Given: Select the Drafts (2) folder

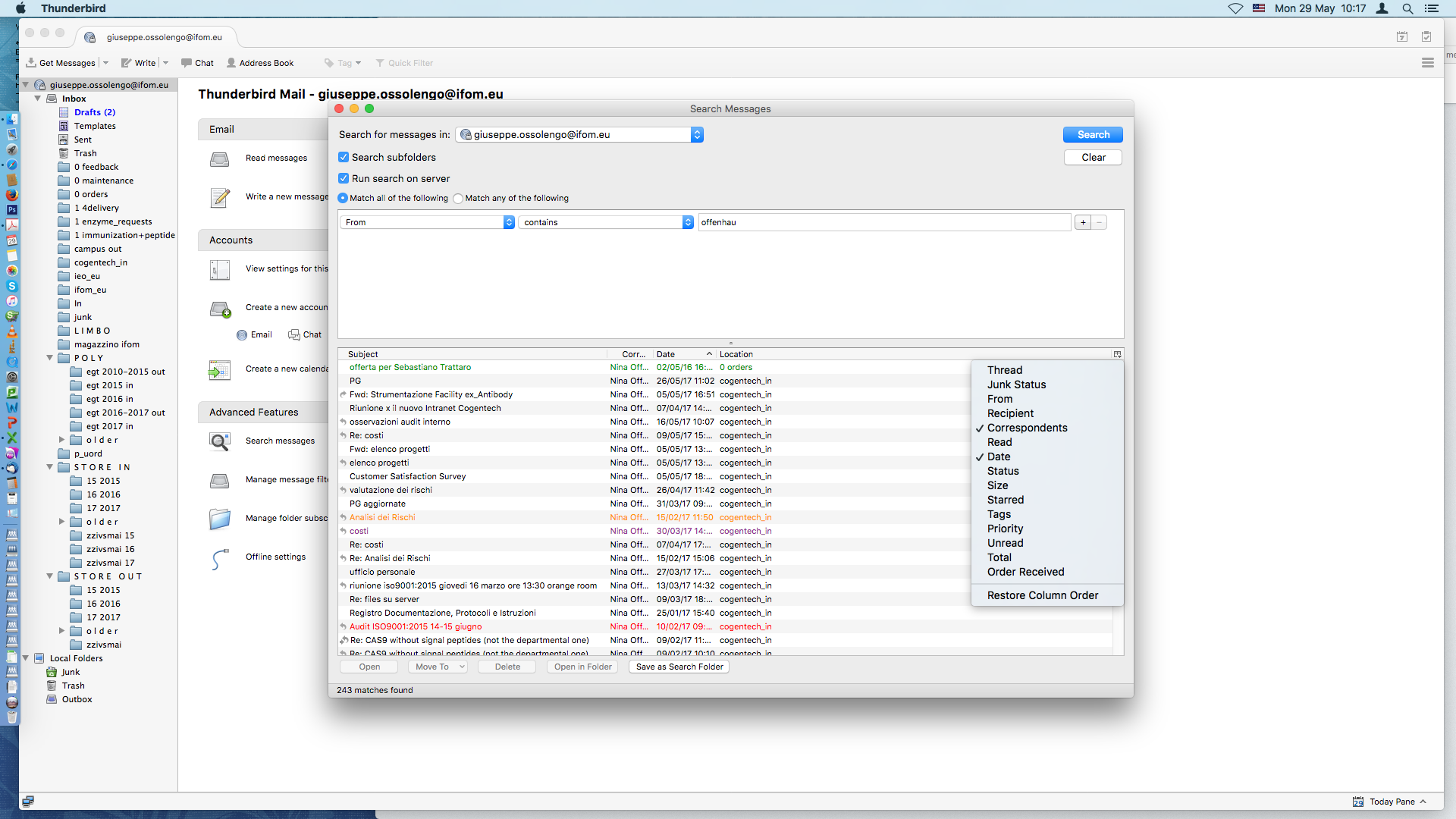Looking at the screenshot, I should (x=94, y=112).
